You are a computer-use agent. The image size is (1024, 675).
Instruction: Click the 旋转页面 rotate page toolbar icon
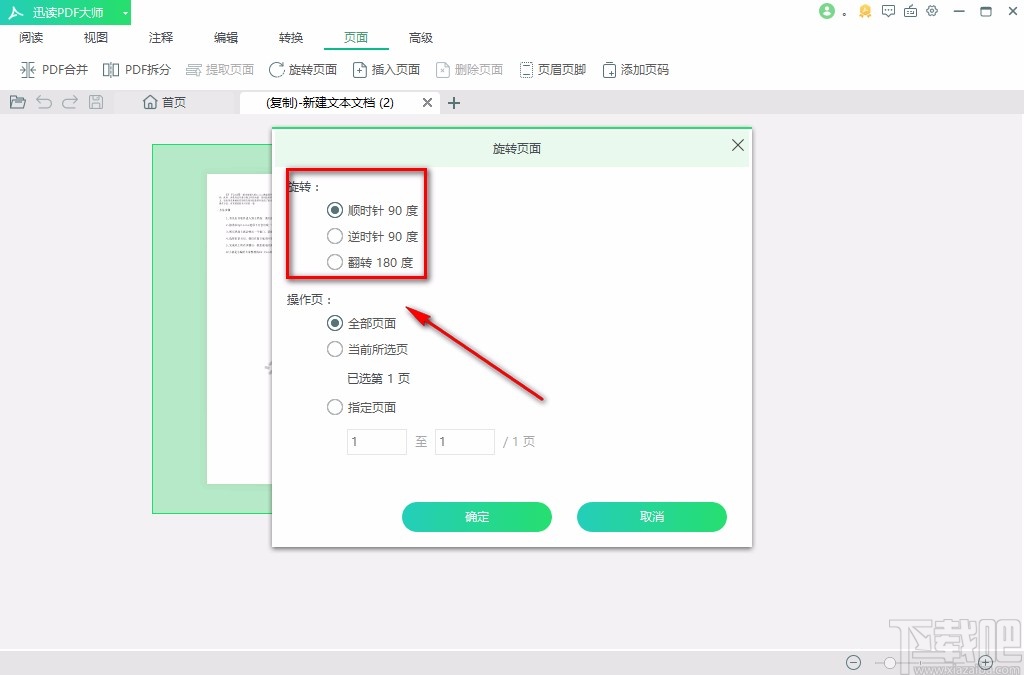[x=302, y=69]
